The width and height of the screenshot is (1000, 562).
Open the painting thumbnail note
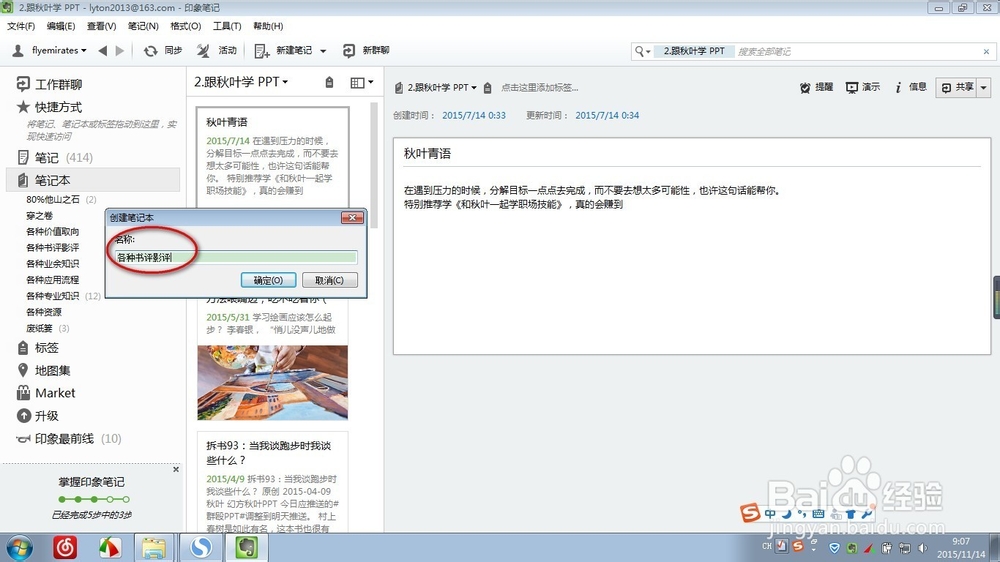272,383
